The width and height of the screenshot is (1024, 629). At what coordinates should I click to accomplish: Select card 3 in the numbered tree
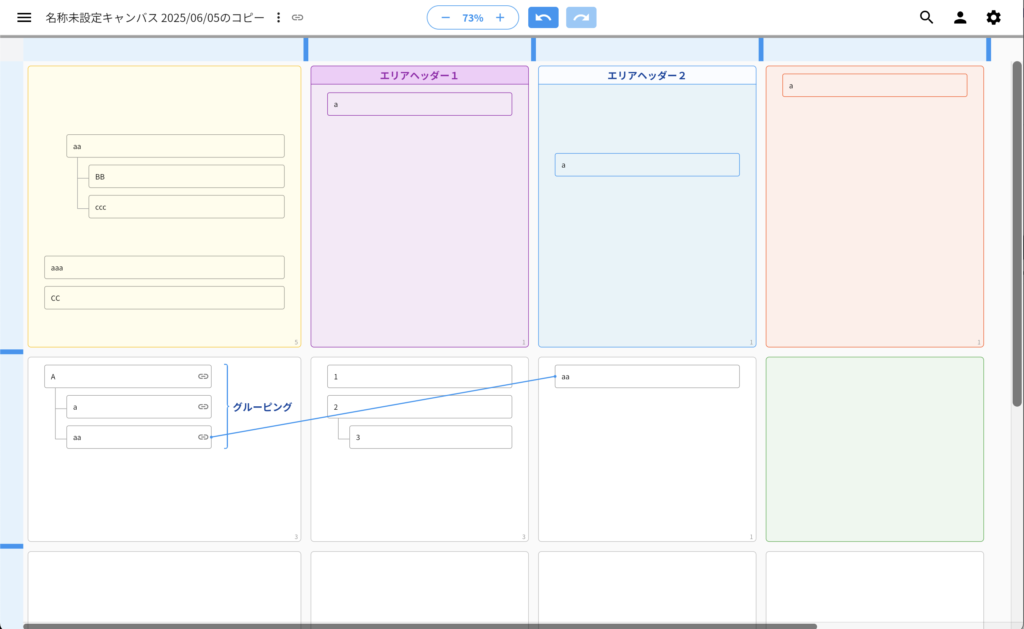(430, 437)
